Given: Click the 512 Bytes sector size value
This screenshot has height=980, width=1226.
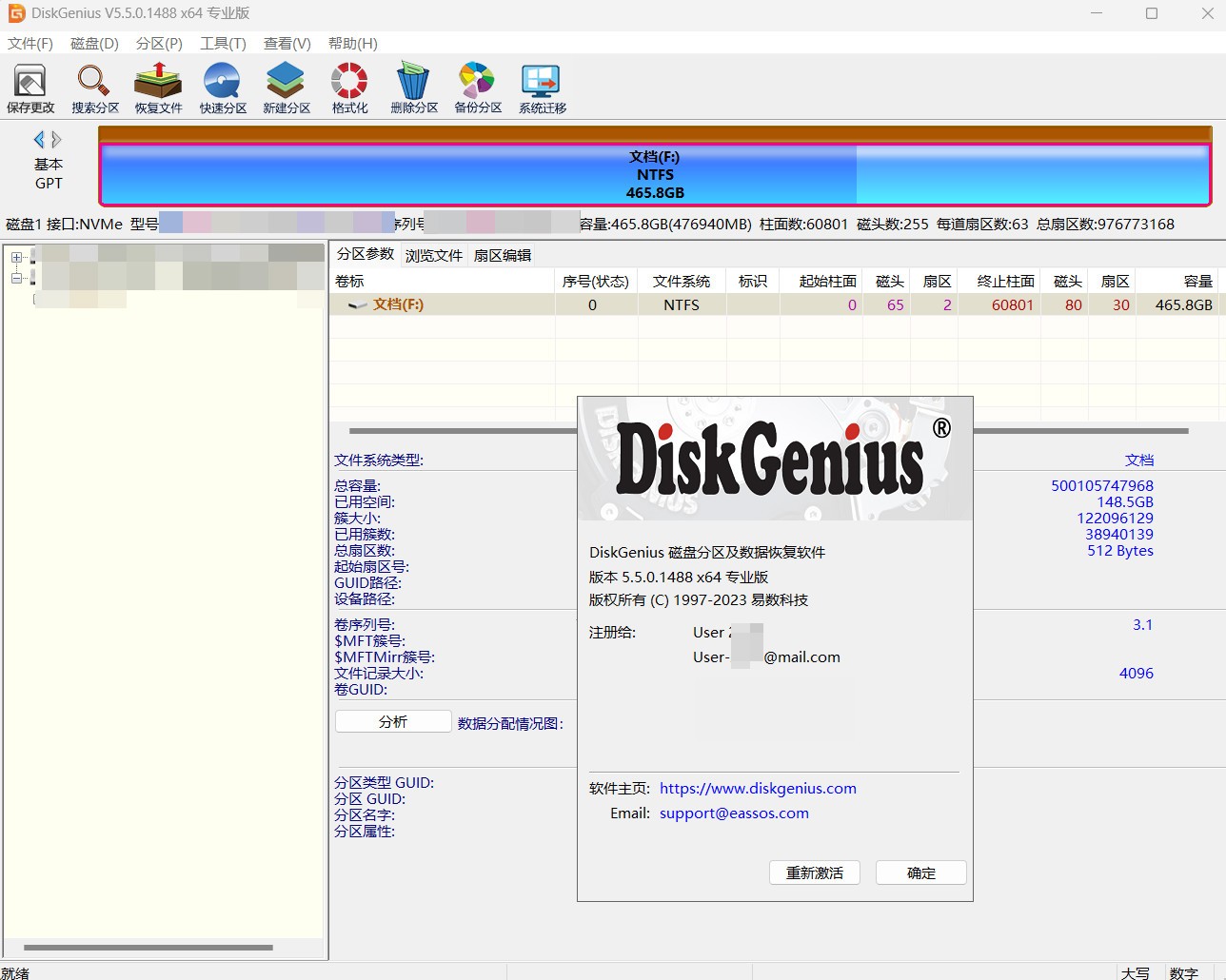Looking at the screenshot, I should click(1120, 550).
